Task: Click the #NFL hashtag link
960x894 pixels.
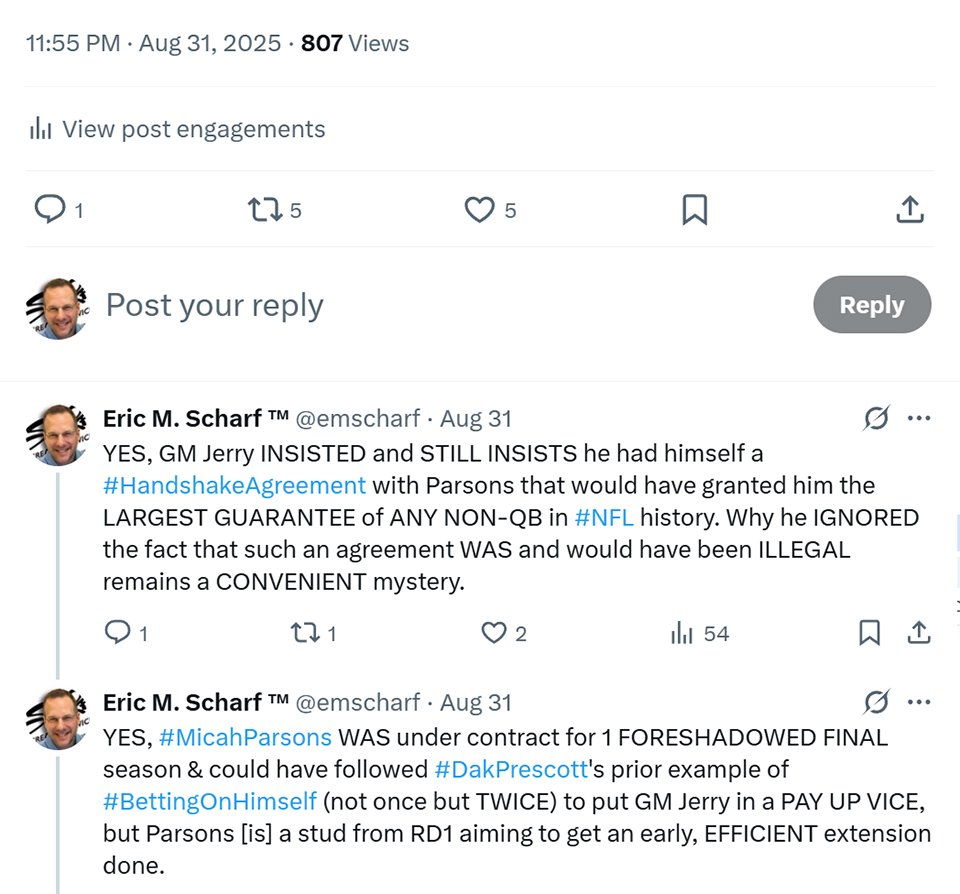Action: [604, 518]
